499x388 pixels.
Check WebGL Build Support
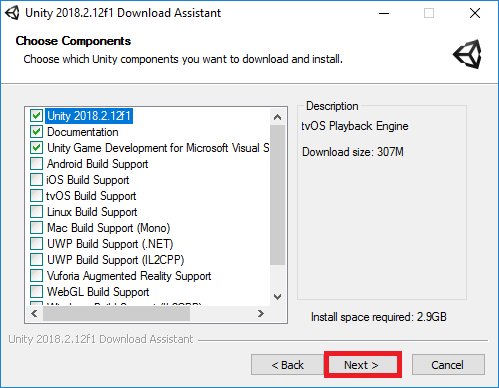pyautogui.click(x=36, y=292)
